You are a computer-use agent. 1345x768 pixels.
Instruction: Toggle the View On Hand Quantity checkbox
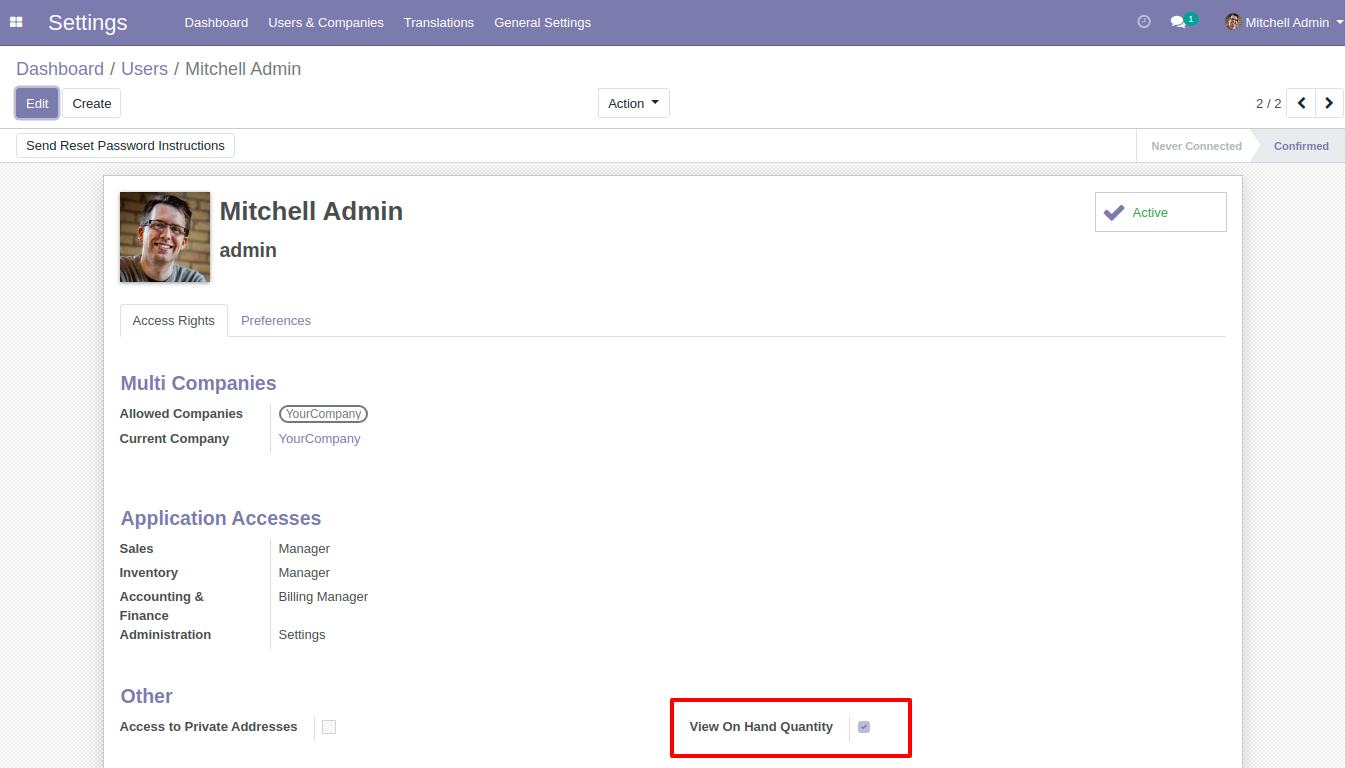point(864,727)
